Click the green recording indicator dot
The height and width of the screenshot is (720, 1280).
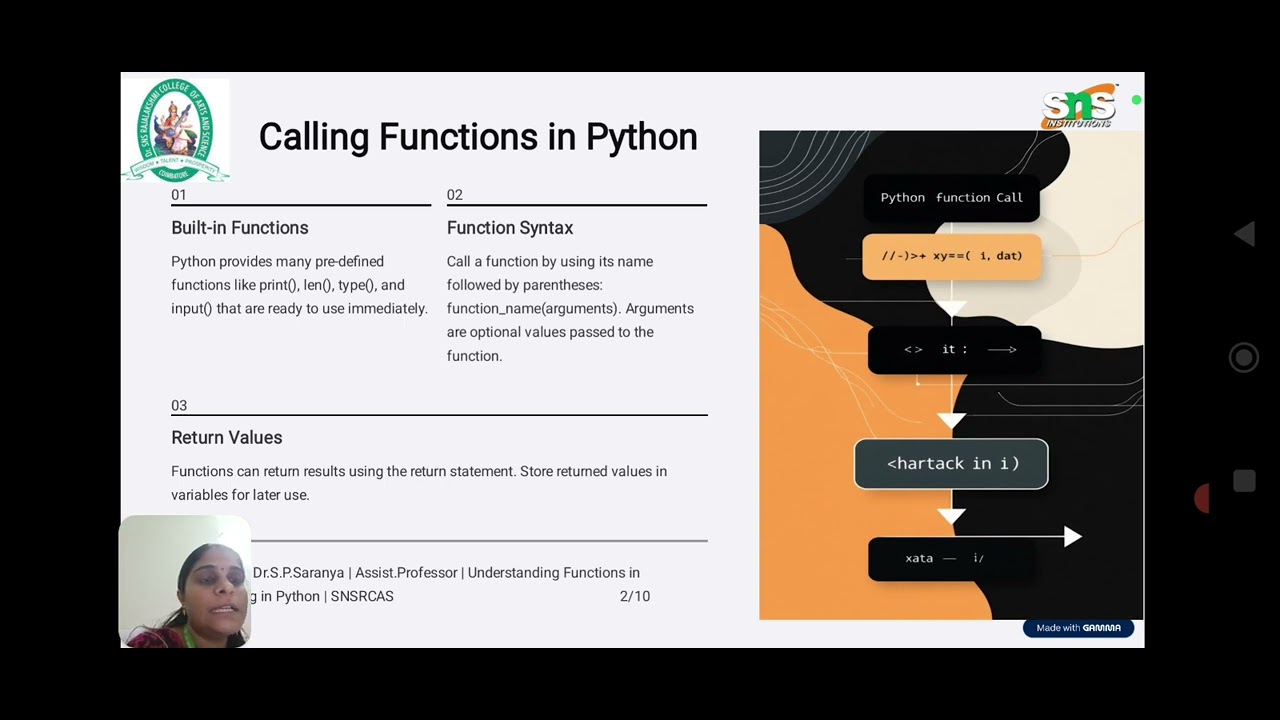tap(1136, 100)
